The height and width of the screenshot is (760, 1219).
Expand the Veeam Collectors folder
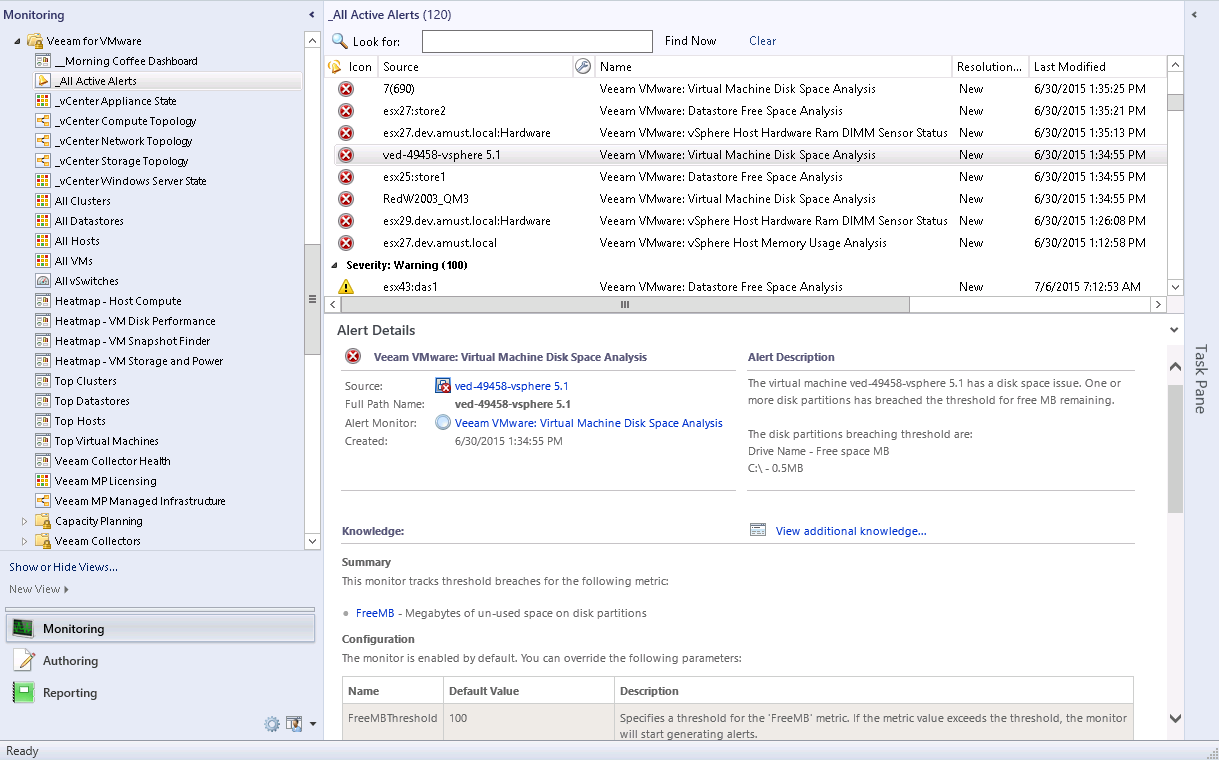point(24,541)
